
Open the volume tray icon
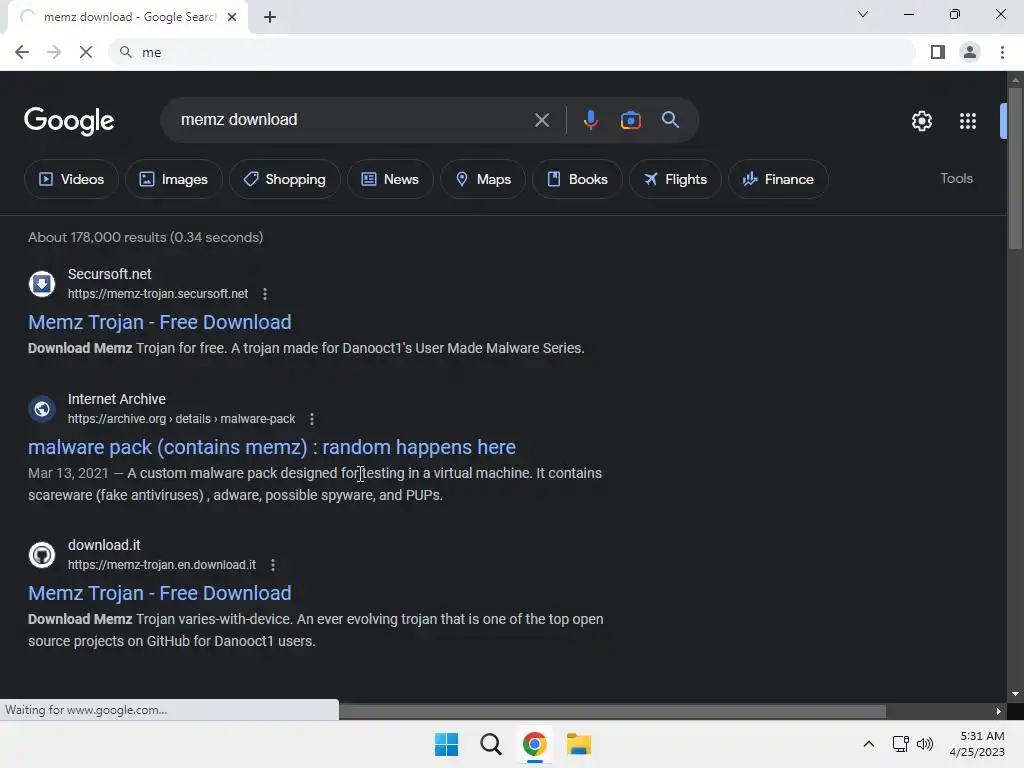(x=925, y=744)
